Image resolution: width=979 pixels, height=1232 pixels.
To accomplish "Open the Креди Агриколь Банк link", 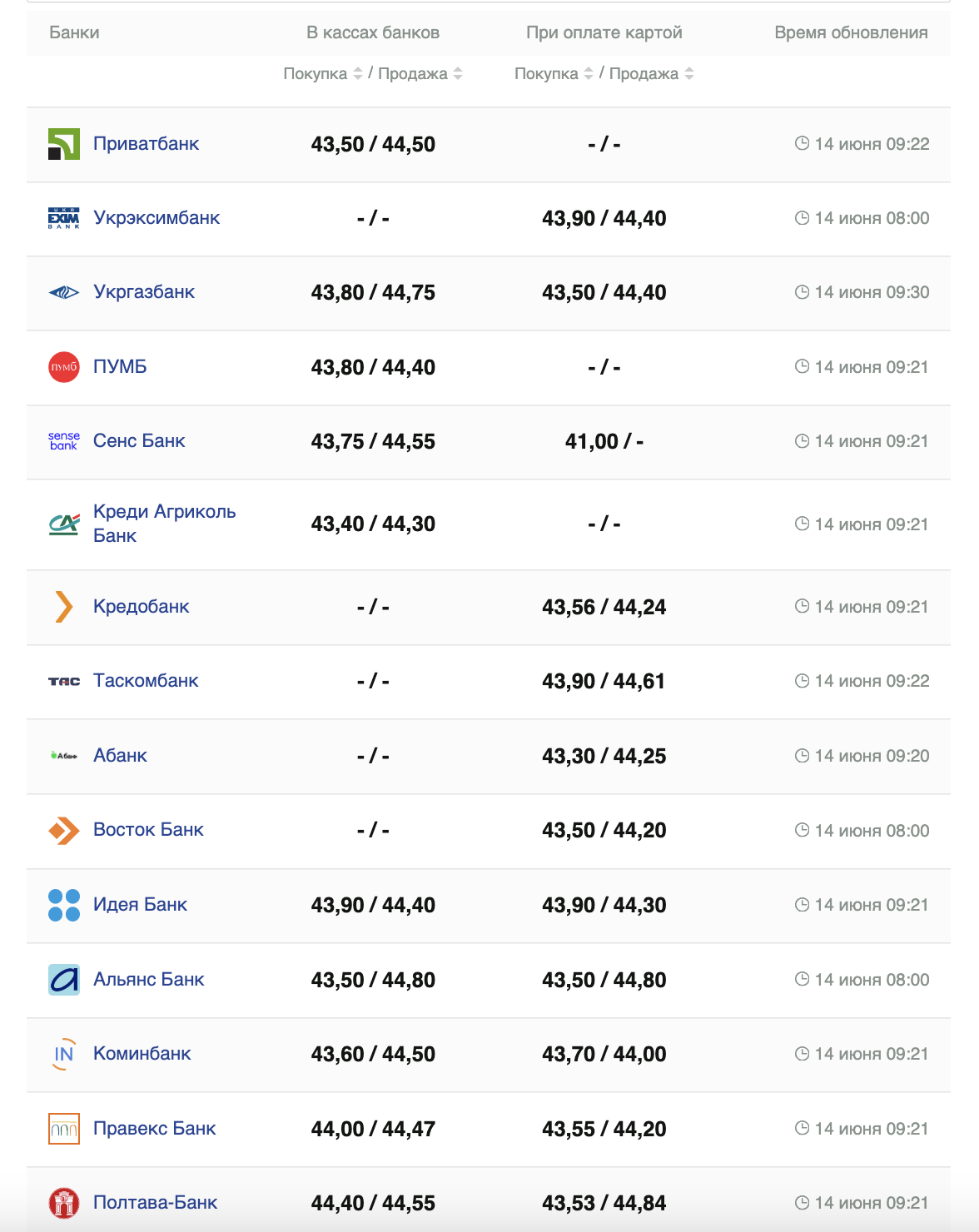I will [x=164, y=524].
